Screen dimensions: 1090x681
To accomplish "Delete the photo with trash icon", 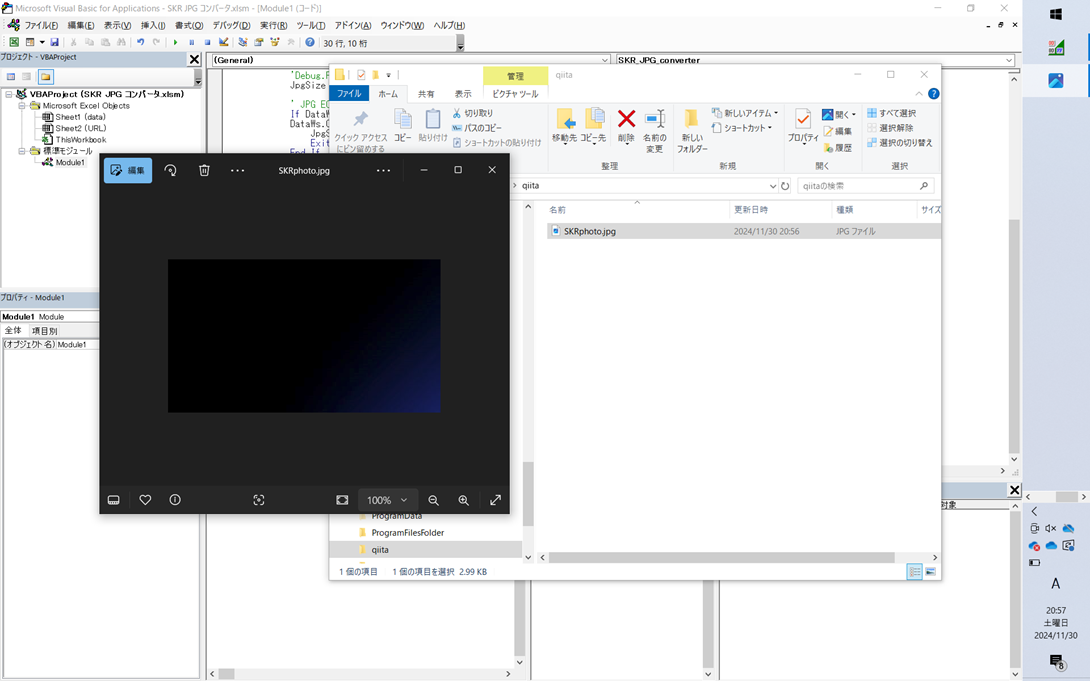I will (204, 170).
